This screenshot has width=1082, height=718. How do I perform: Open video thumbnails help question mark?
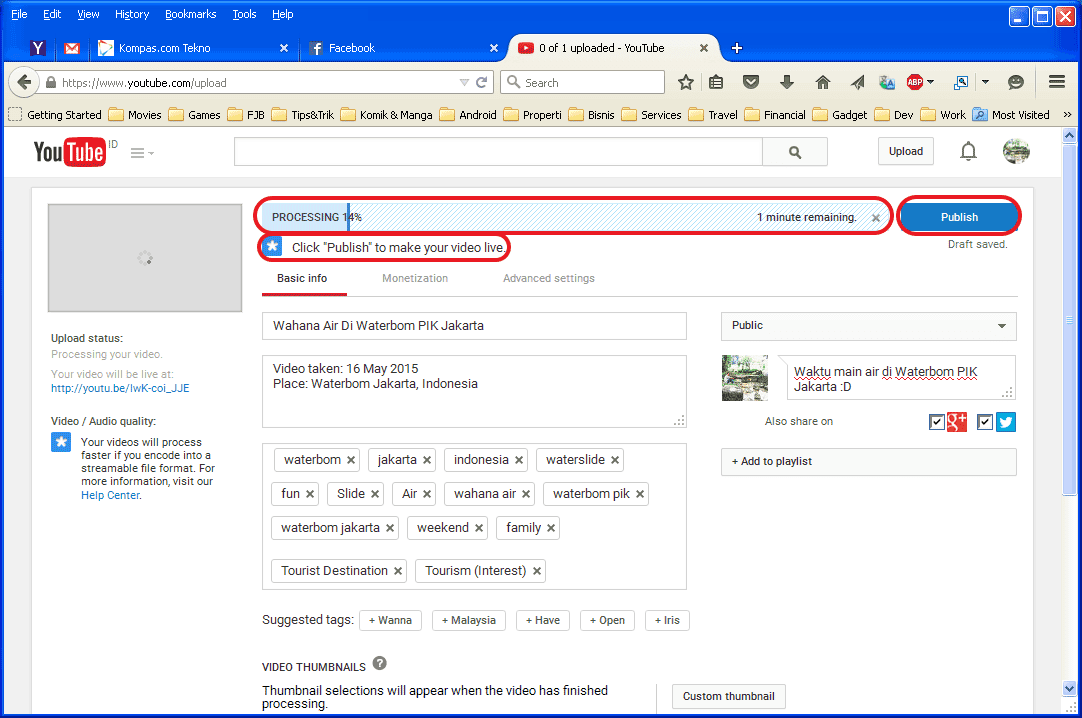380,664
